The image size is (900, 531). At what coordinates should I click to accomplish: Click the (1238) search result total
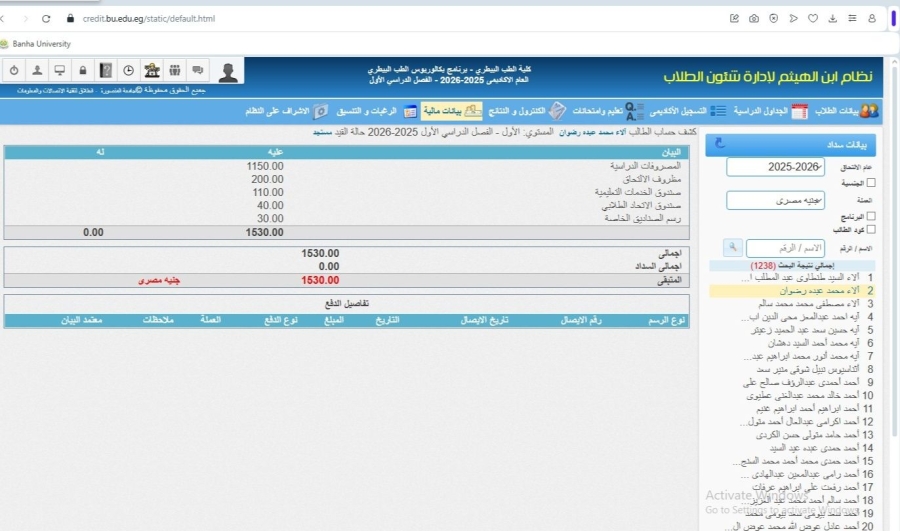click(x=763, y=266)
